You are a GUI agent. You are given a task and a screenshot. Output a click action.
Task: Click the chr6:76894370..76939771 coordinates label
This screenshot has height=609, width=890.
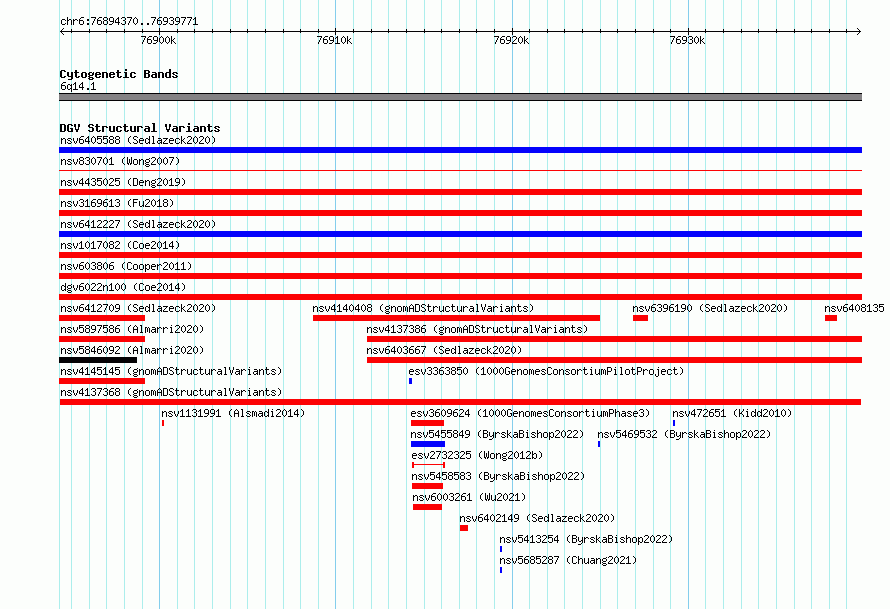coord(129,22)
